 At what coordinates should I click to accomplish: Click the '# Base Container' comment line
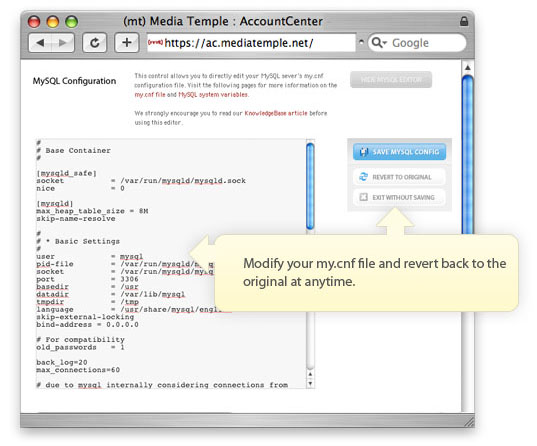(74, 150)
